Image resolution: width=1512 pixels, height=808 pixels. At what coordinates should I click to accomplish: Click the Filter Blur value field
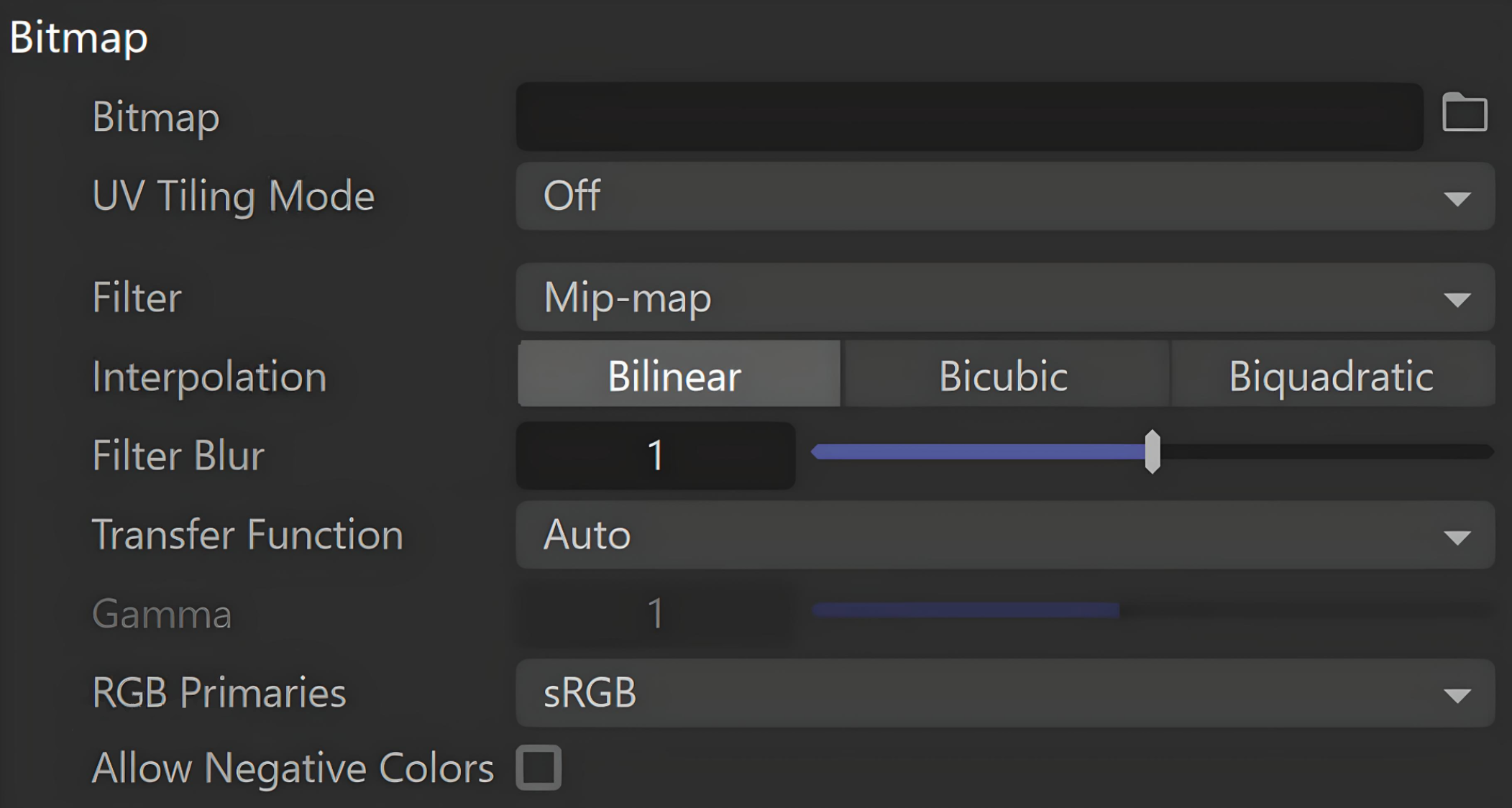(656, 455)
